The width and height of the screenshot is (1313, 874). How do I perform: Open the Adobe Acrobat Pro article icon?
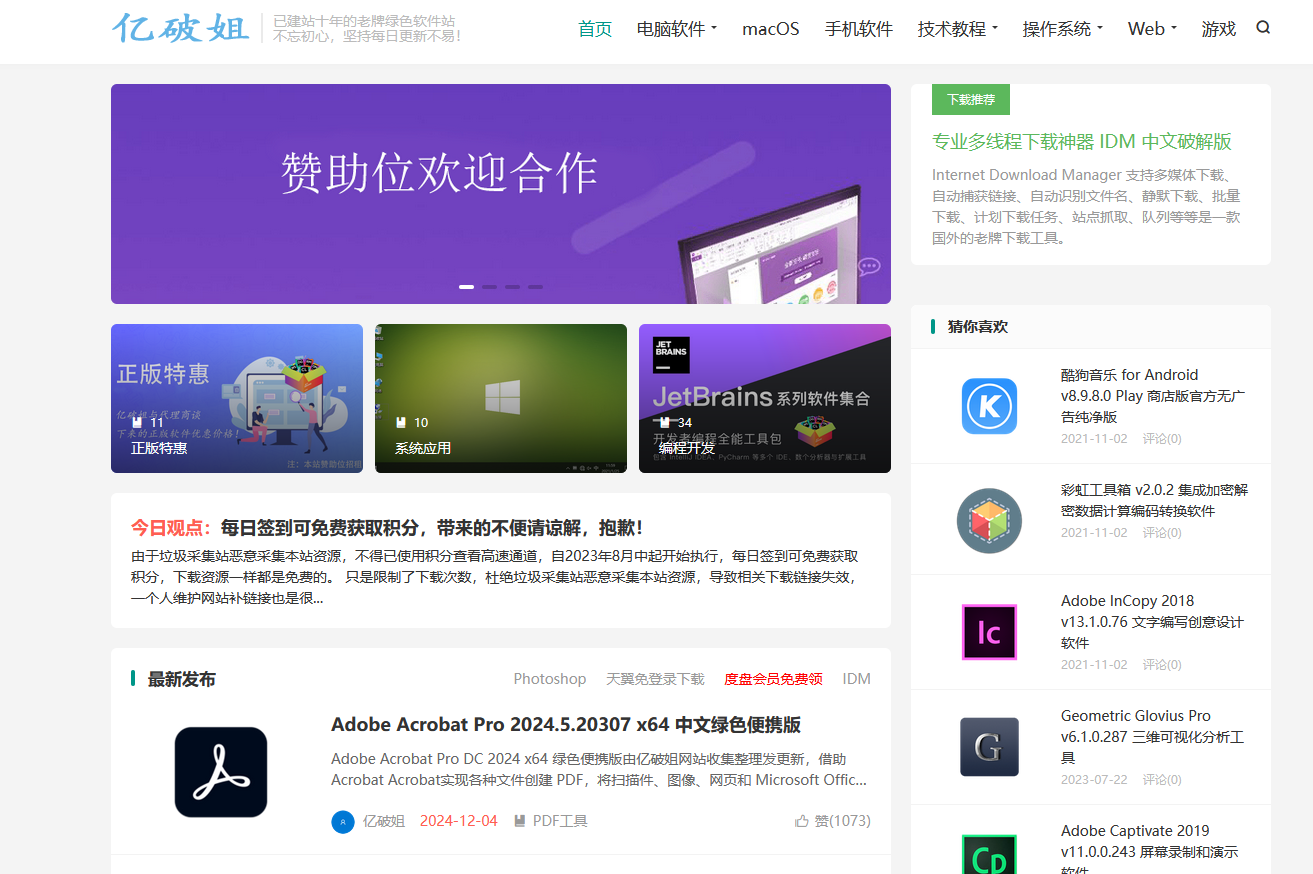pyautogui.click(x=221, y=772)
